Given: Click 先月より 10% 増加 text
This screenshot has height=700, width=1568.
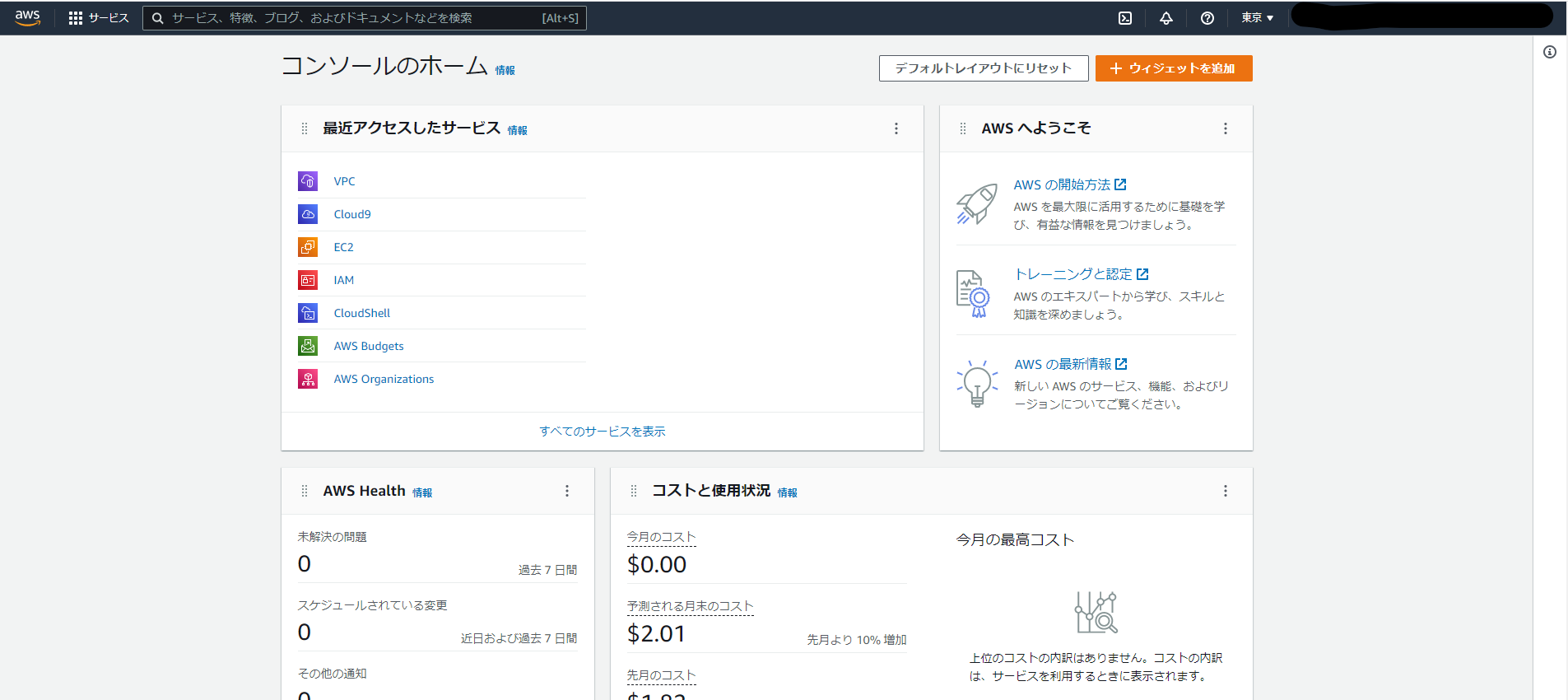Looking at the screenshot, I should 857,640.
